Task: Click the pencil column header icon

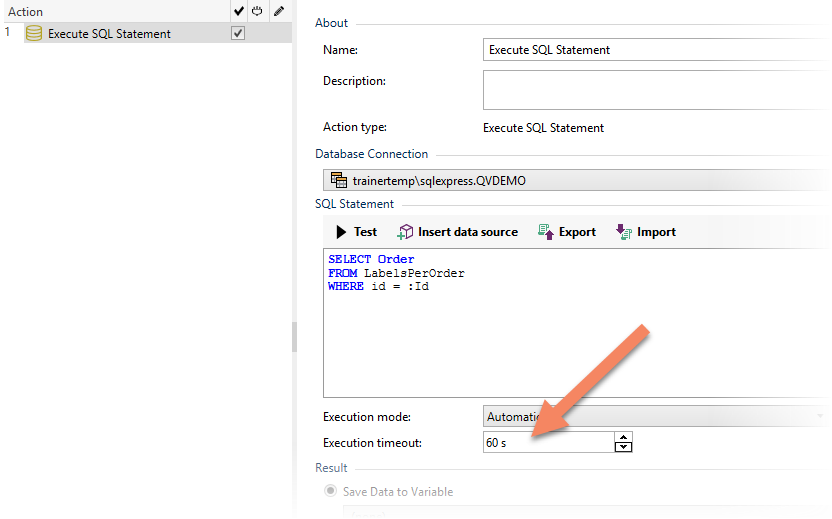Action: click(x=278, y=12)
